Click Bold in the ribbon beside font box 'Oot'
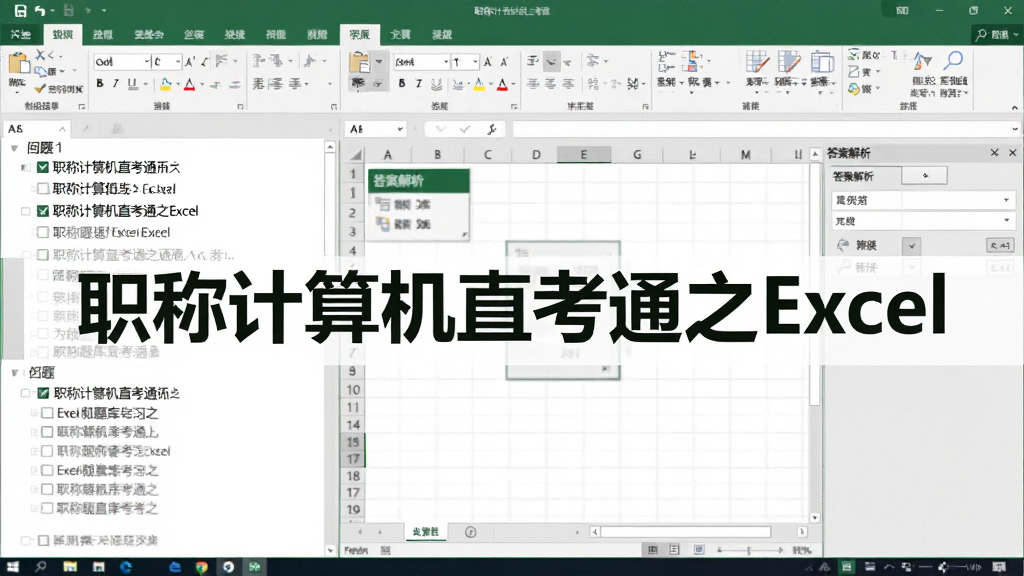The image size is (1024, 576). 100,84
